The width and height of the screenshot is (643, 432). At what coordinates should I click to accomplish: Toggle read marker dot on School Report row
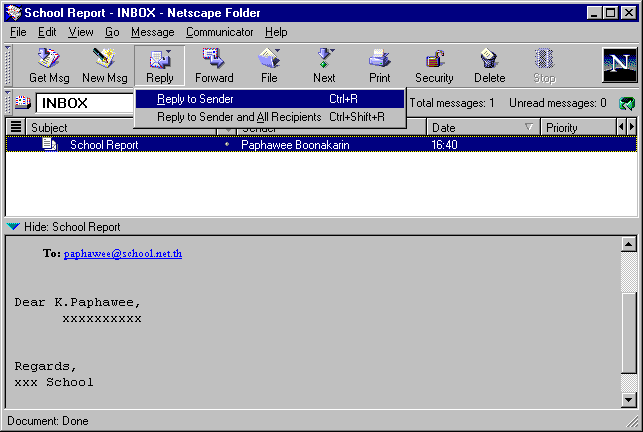(227, 144)
